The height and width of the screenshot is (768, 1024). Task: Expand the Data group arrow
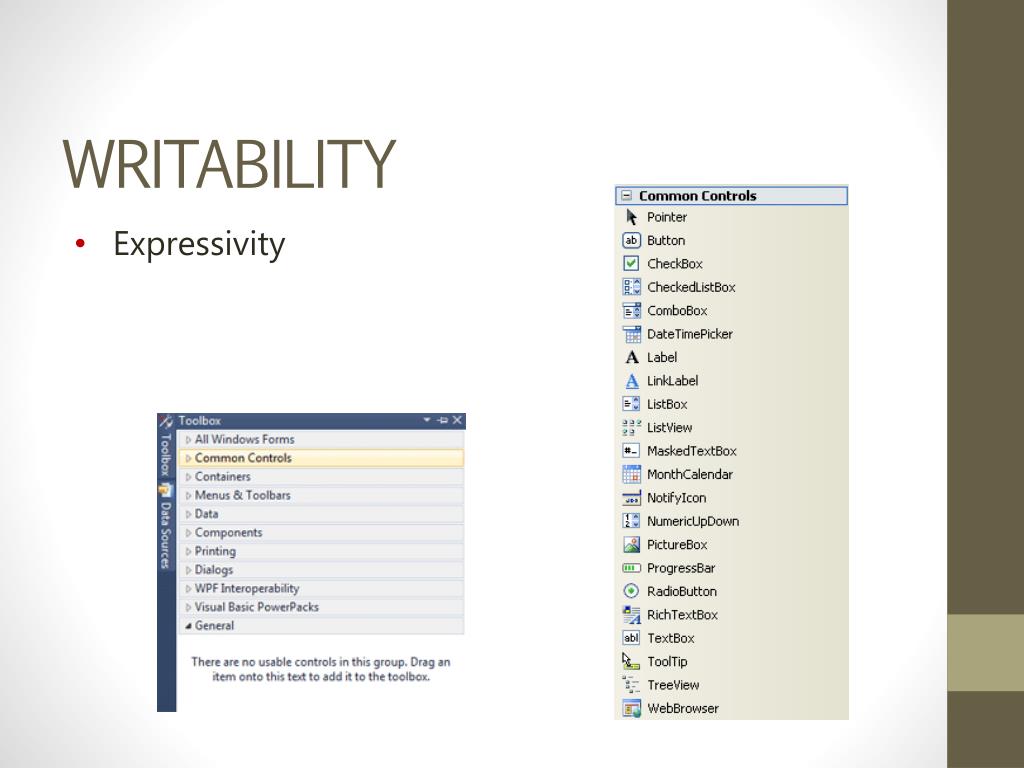click(188, 514)
